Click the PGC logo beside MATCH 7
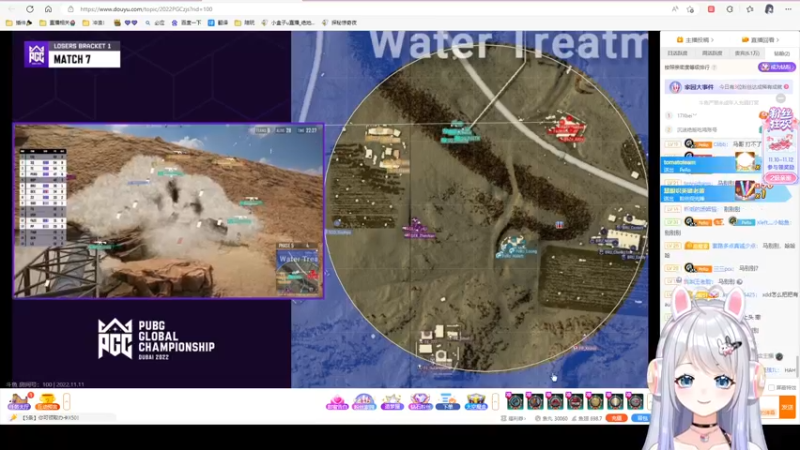The width and height of the screenshot is (800, 450). click(x=36, y=54)
